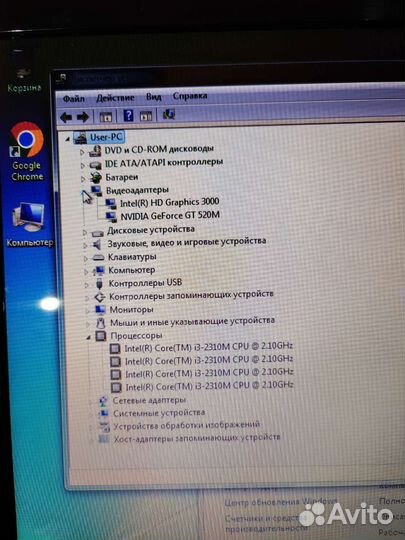Click the scan for hardware changes icon
Viewport: 405px width, 540px height.
[x=169, y=114]
